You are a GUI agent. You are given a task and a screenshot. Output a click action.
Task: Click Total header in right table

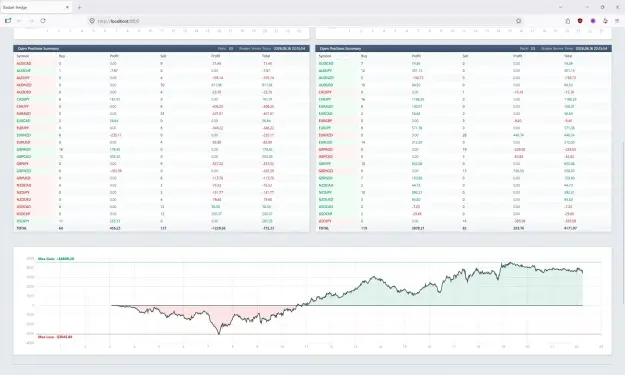(568, 56)
